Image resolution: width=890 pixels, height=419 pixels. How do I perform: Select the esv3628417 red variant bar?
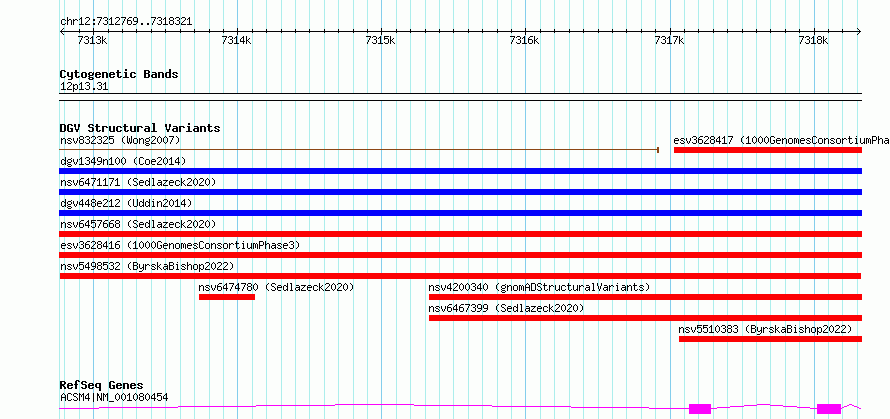768,150
